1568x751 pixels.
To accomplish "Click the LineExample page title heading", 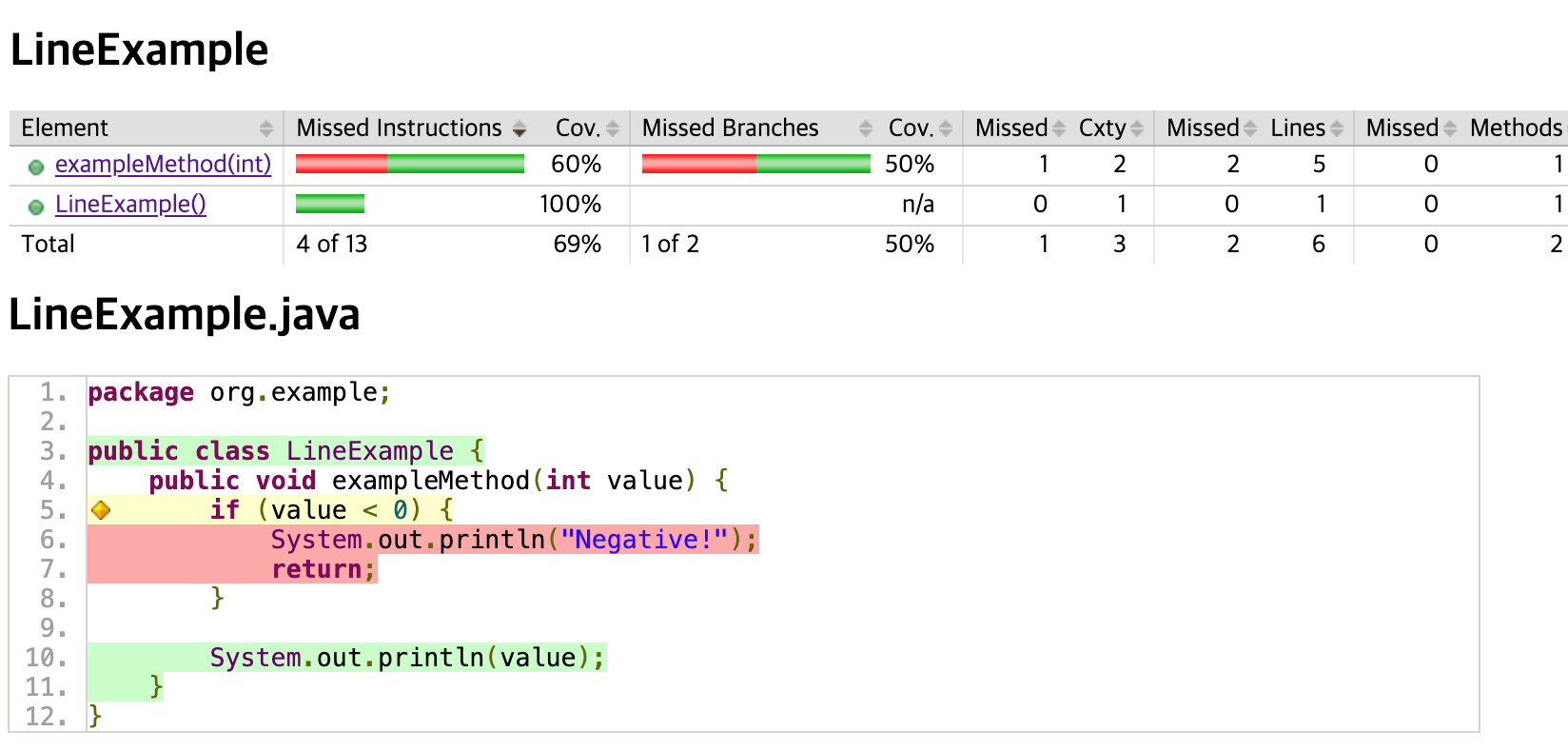I will 140,49.
